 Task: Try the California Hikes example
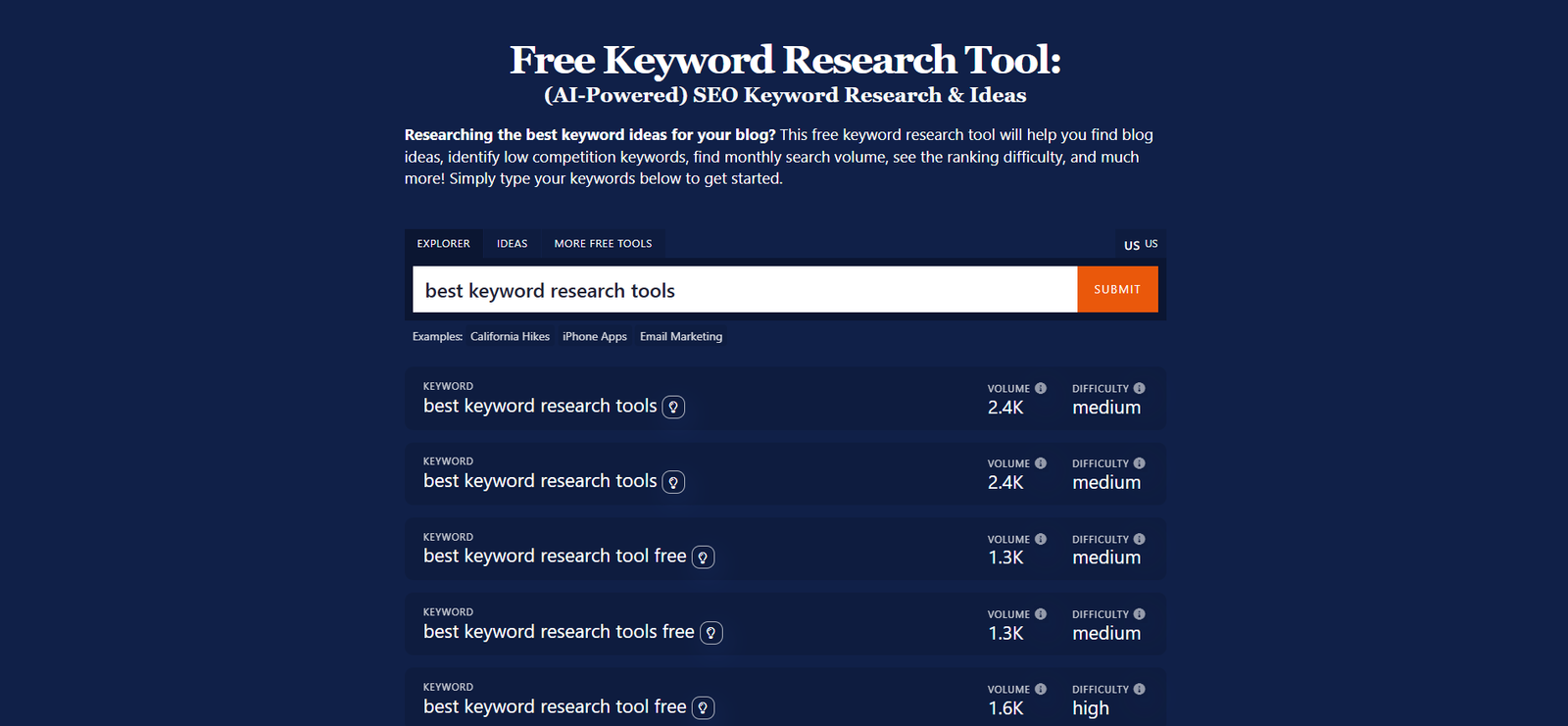click(510, 336)
